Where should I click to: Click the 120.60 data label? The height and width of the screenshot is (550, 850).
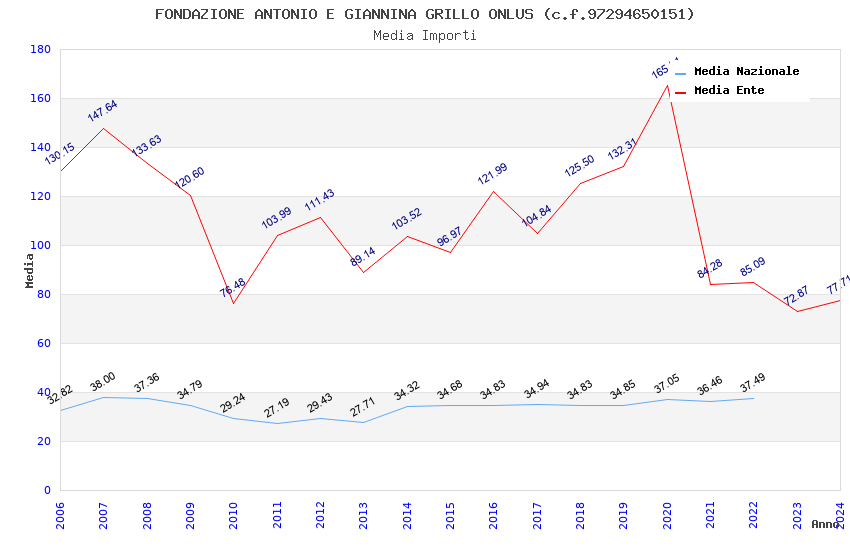(190, 177)
